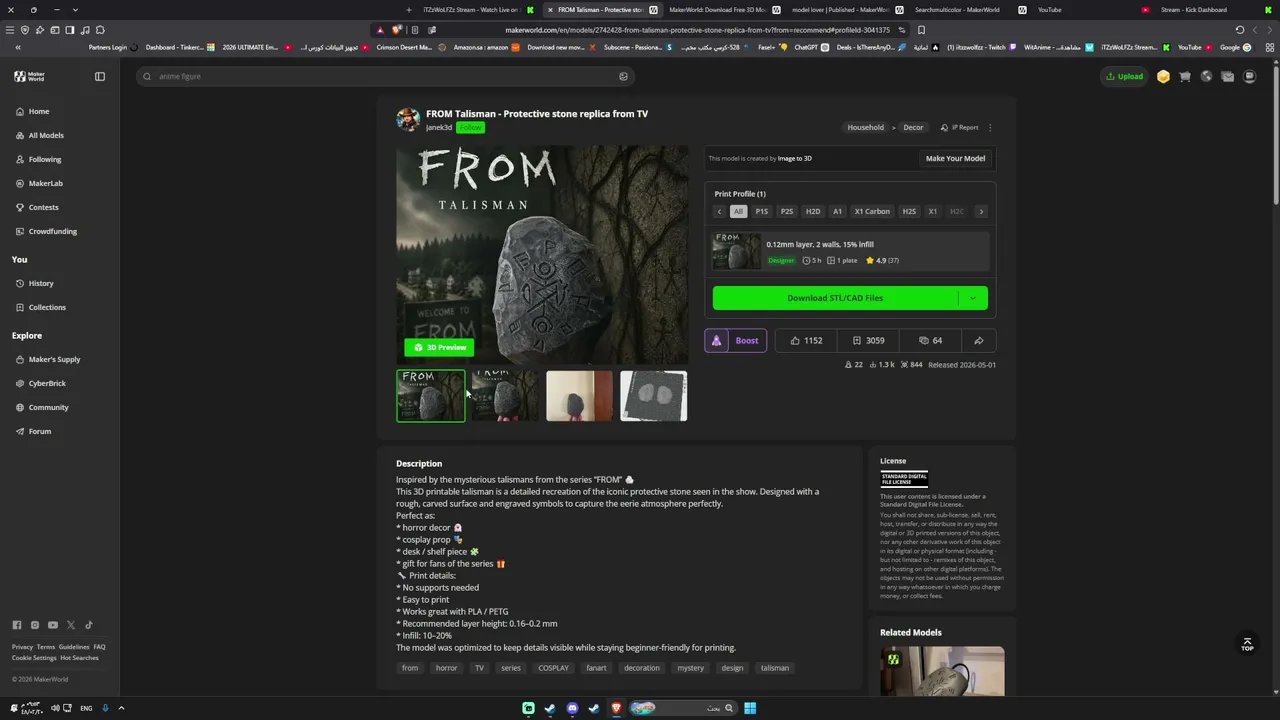Image resolution: width=1280 pixels, height=720 pixels.
Task: Expand the Download button dropdown arrow
Action: (x=972, y=298)
